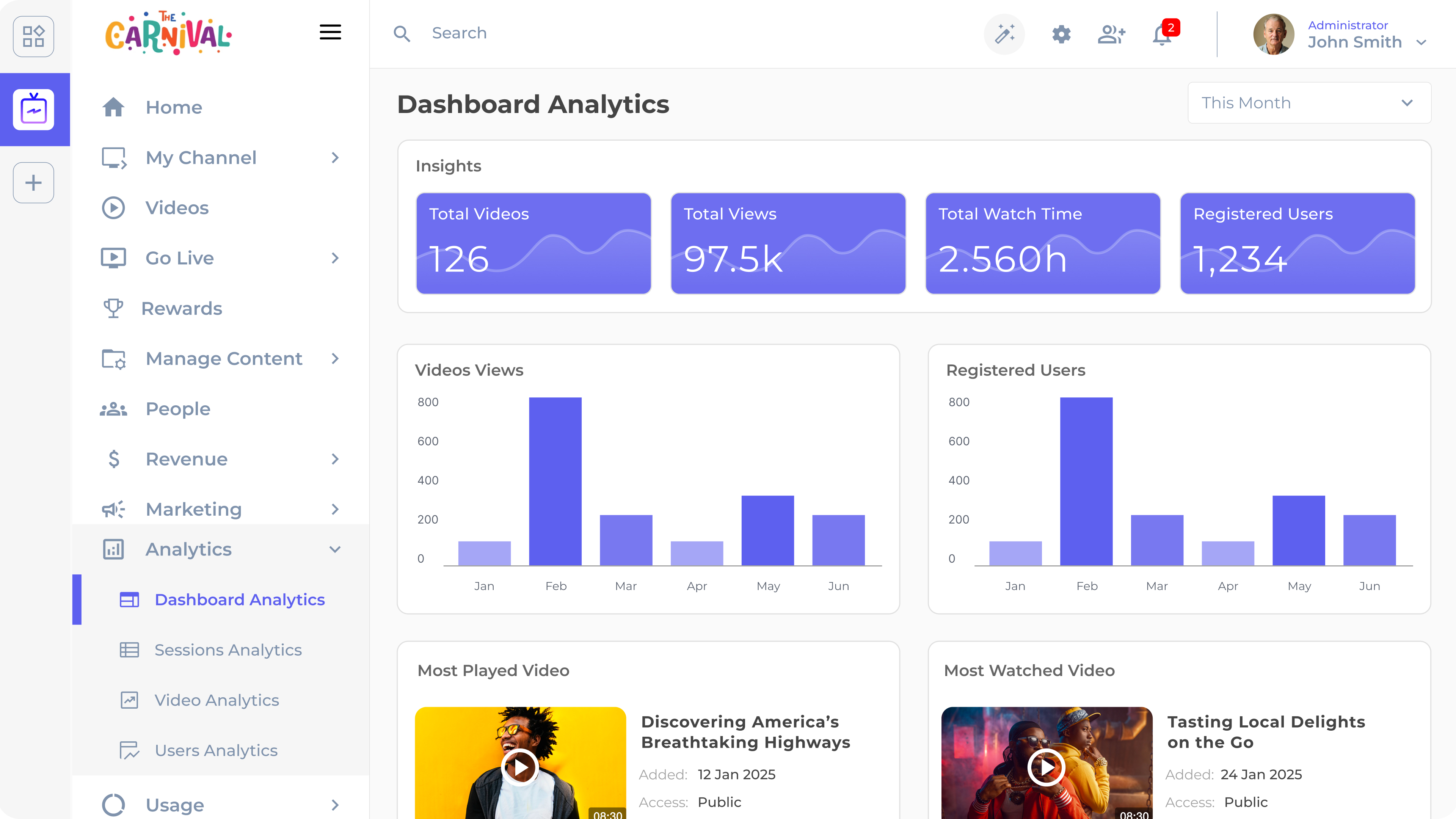Play the Tasting Local Delights video
Image resolution: width=1456 pixels, height=819 pixels.
(x=1046, y=767)
